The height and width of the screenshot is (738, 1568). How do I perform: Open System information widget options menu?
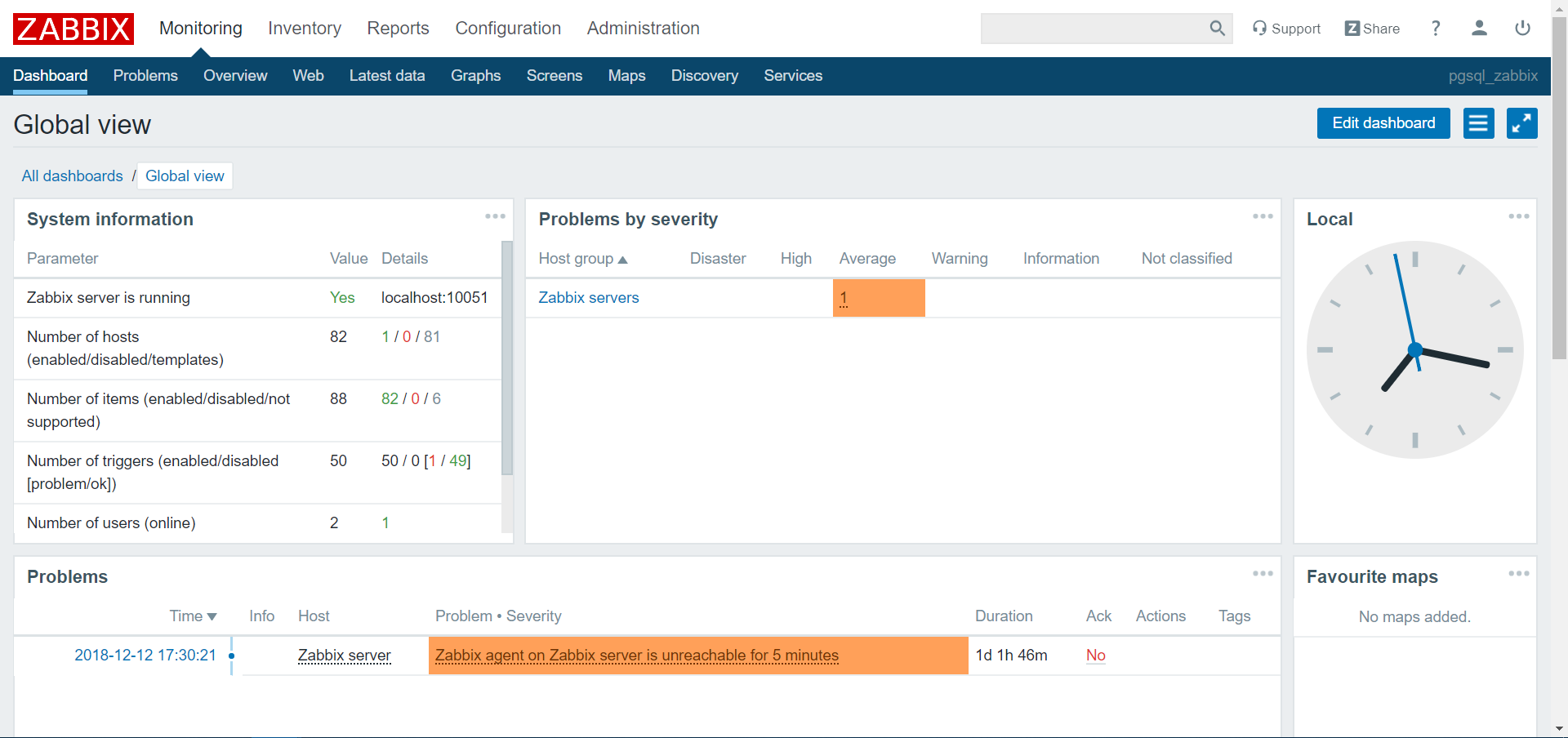pyautogui.click(x=495, y=216)
